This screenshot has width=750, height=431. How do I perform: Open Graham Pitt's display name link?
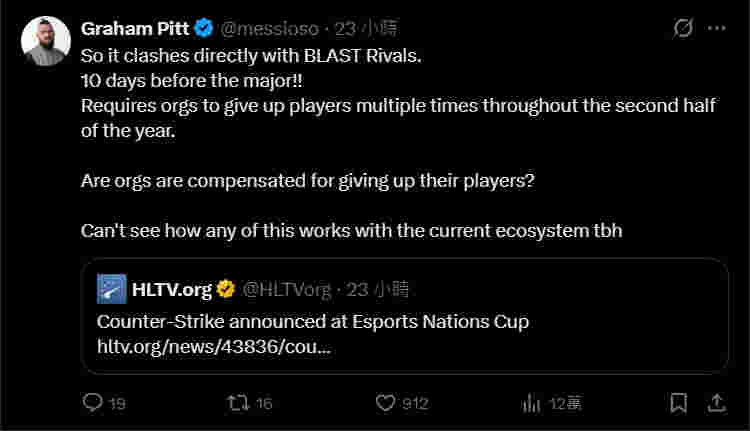[137, 28]
